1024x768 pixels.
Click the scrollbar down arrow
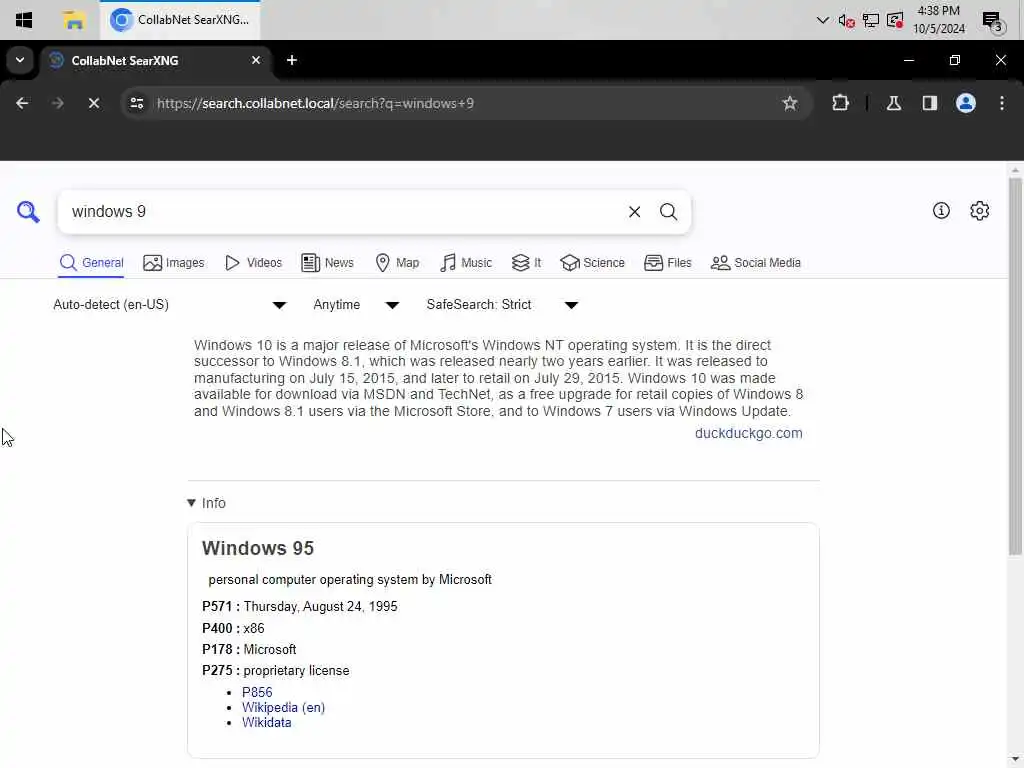tap(1015, 760)
